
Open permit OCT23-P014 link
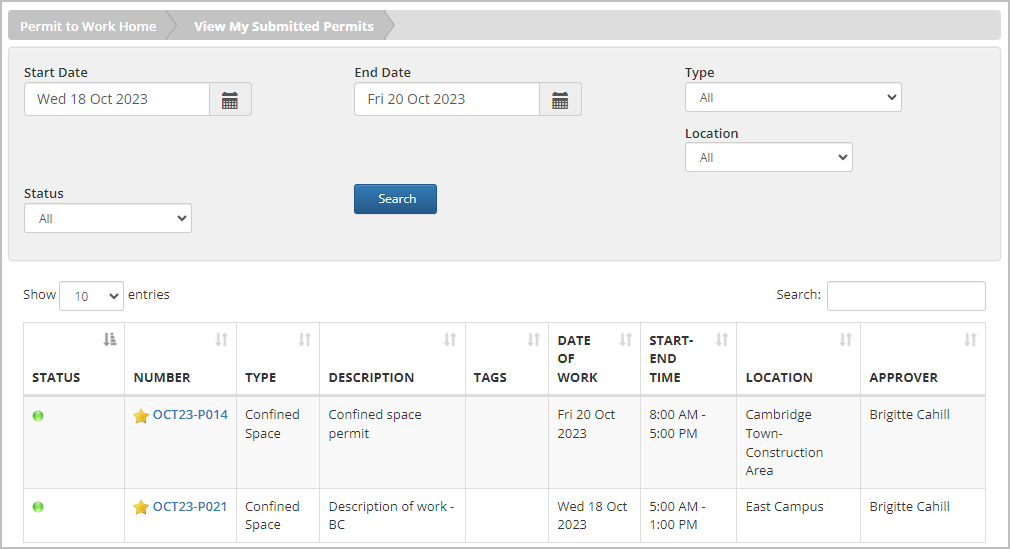[190, 415]
